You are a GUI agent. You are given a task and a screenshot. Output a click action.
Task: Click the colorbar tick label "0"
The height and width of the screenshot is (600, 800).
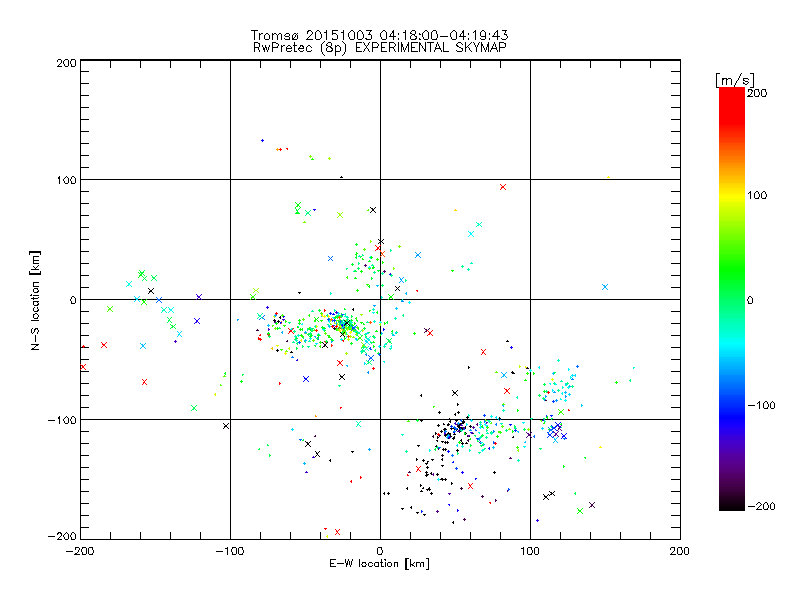(x=750, y=301)
